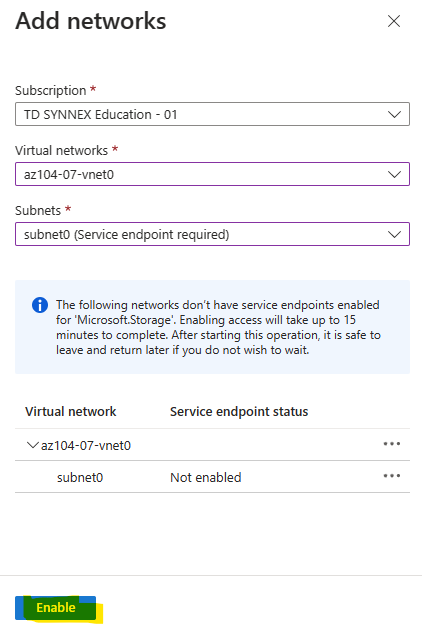
Task: Collapse the az104-07-vnet0 tree chevron
Action: click(32, 445)
